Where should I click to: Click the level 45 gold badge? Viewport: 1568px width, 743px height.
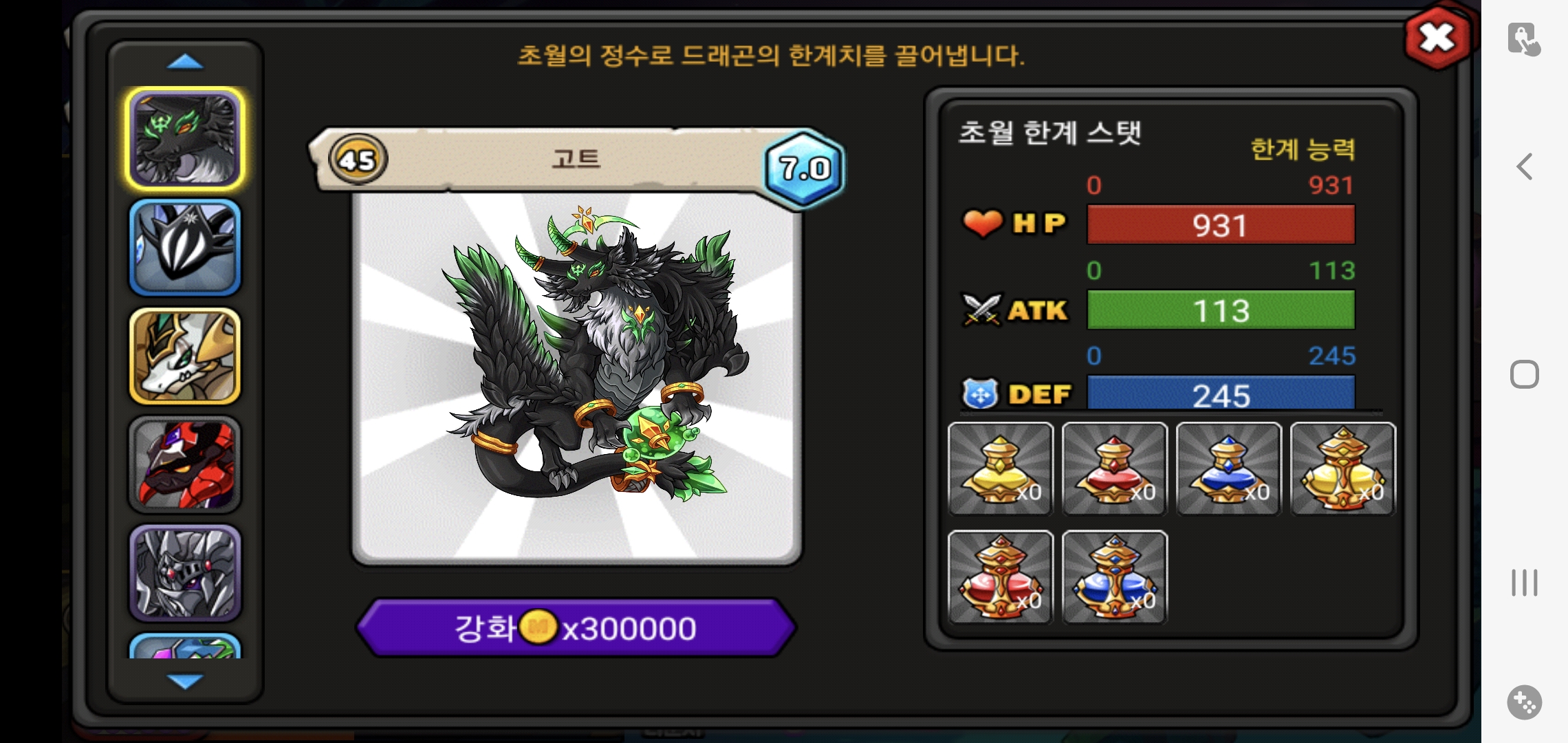358,160
